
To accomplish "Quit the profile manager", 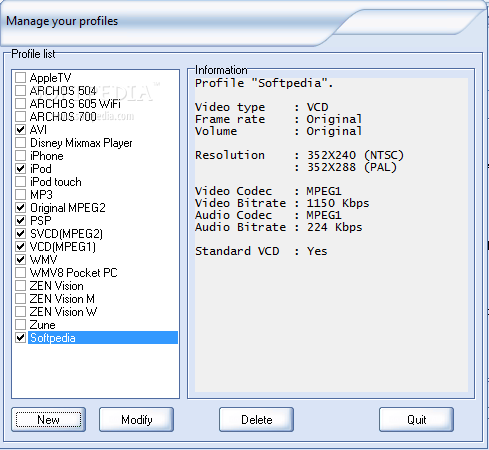I will point(416,419).
